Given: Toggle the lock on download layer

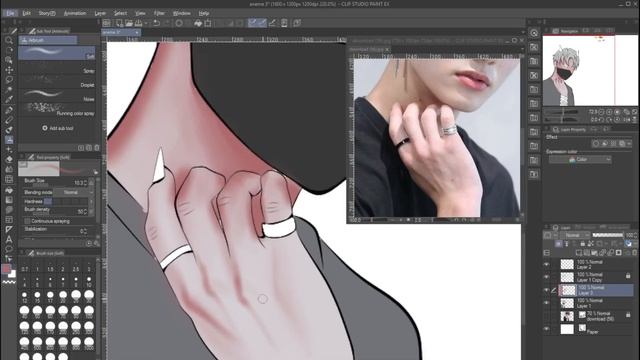Looking at the screenshot, I should (x=628, y=315).
